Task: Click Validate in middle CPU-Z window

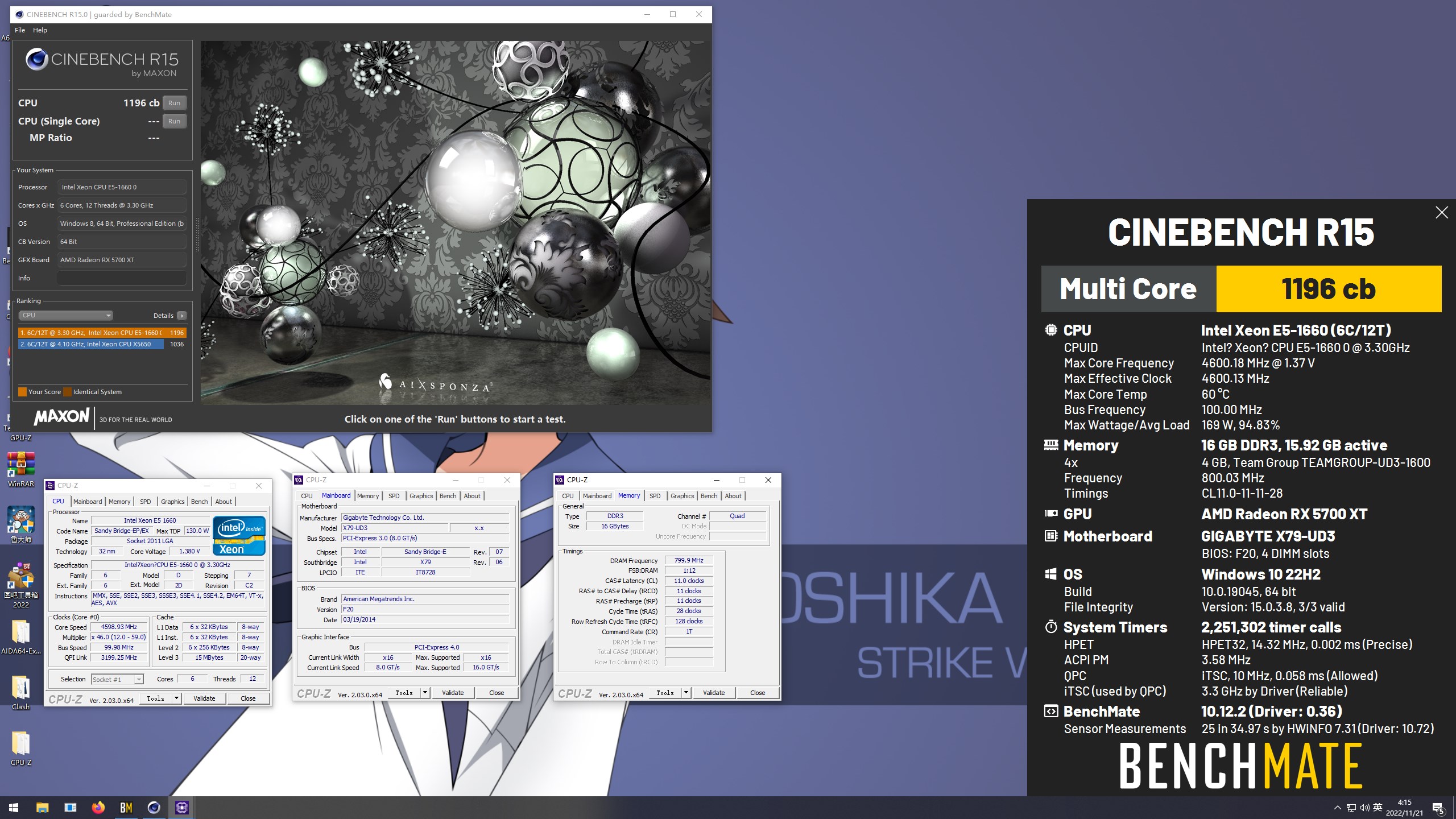Action: 453,693
